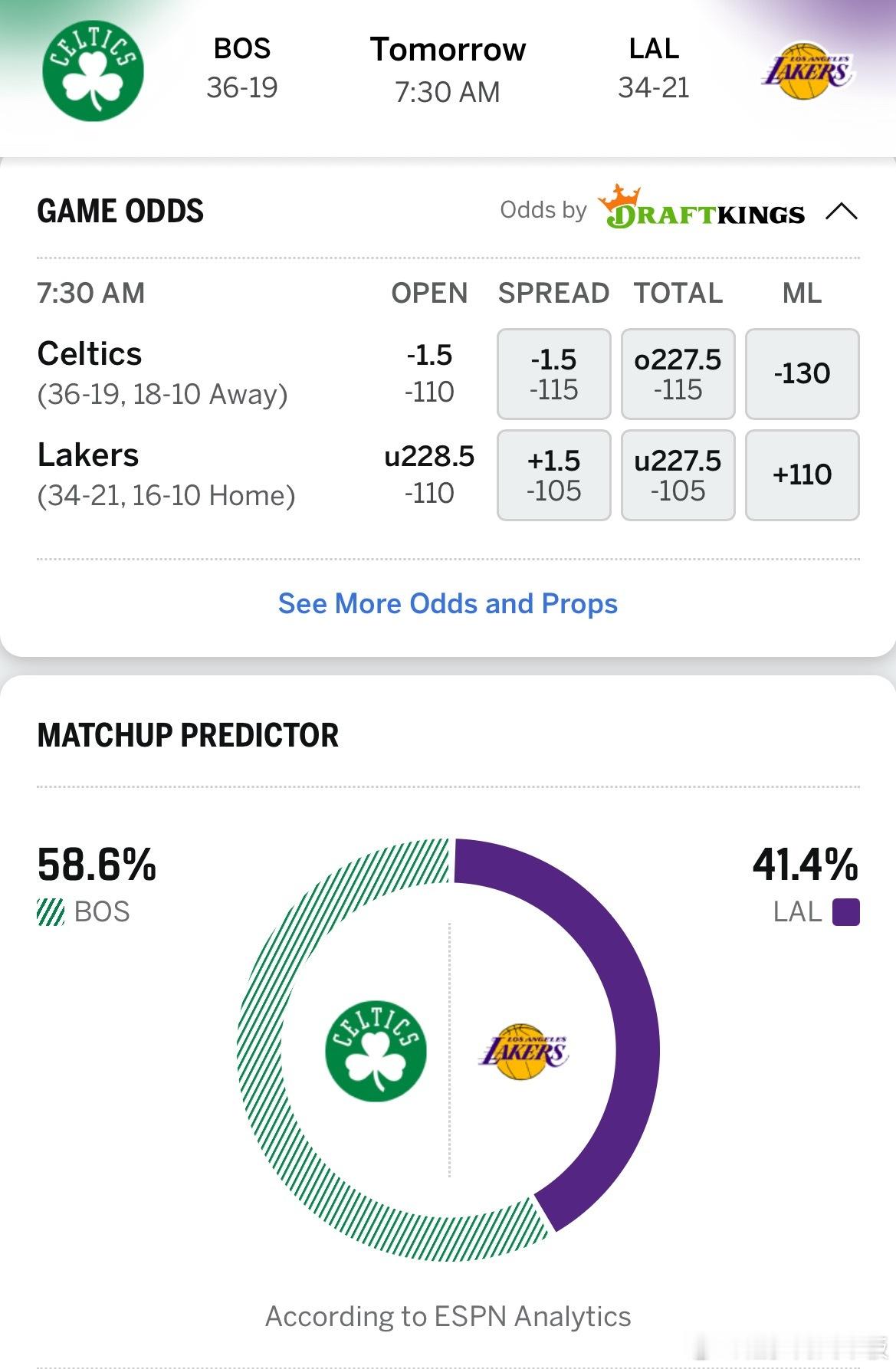Image resolution: width=896 pixels, height=1369 pixels.
Task: Tap the DraftKings logo
Action: click(702, 209)
